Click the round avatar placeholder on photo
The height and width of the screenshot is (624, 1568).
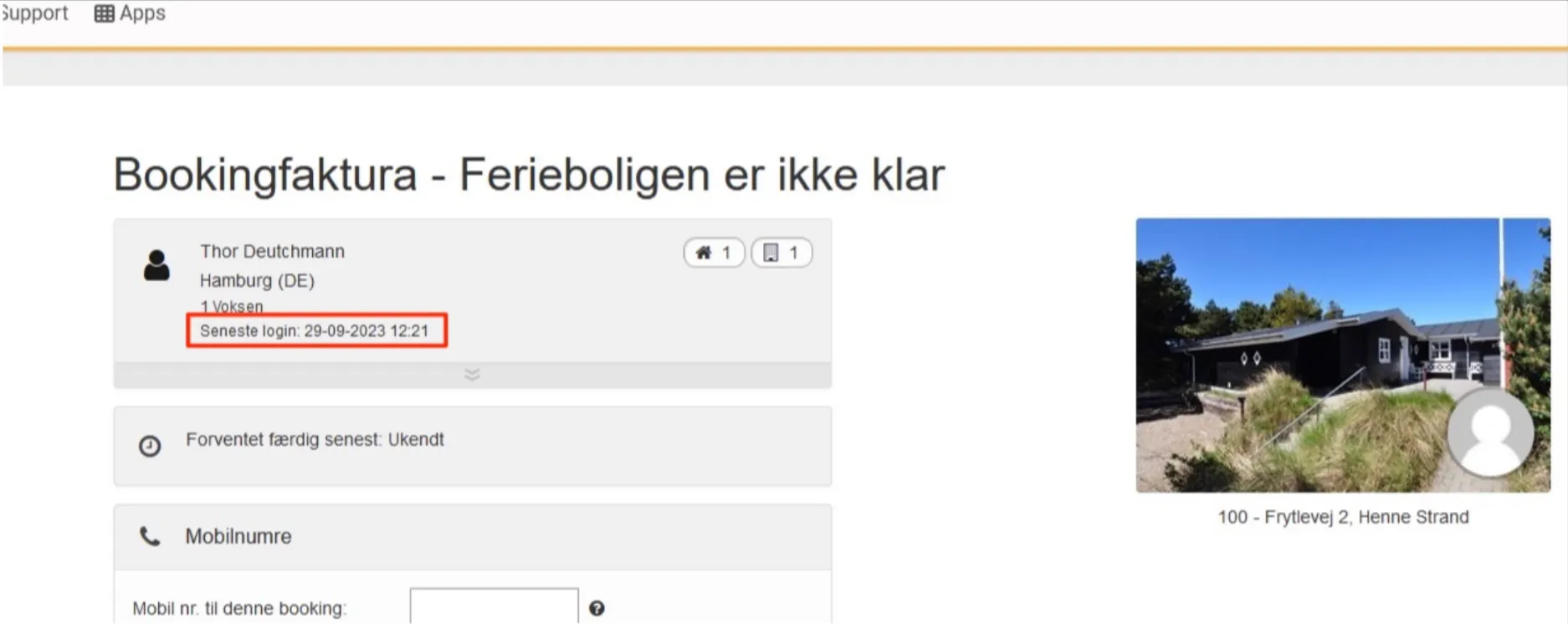tap(1490, 432)
